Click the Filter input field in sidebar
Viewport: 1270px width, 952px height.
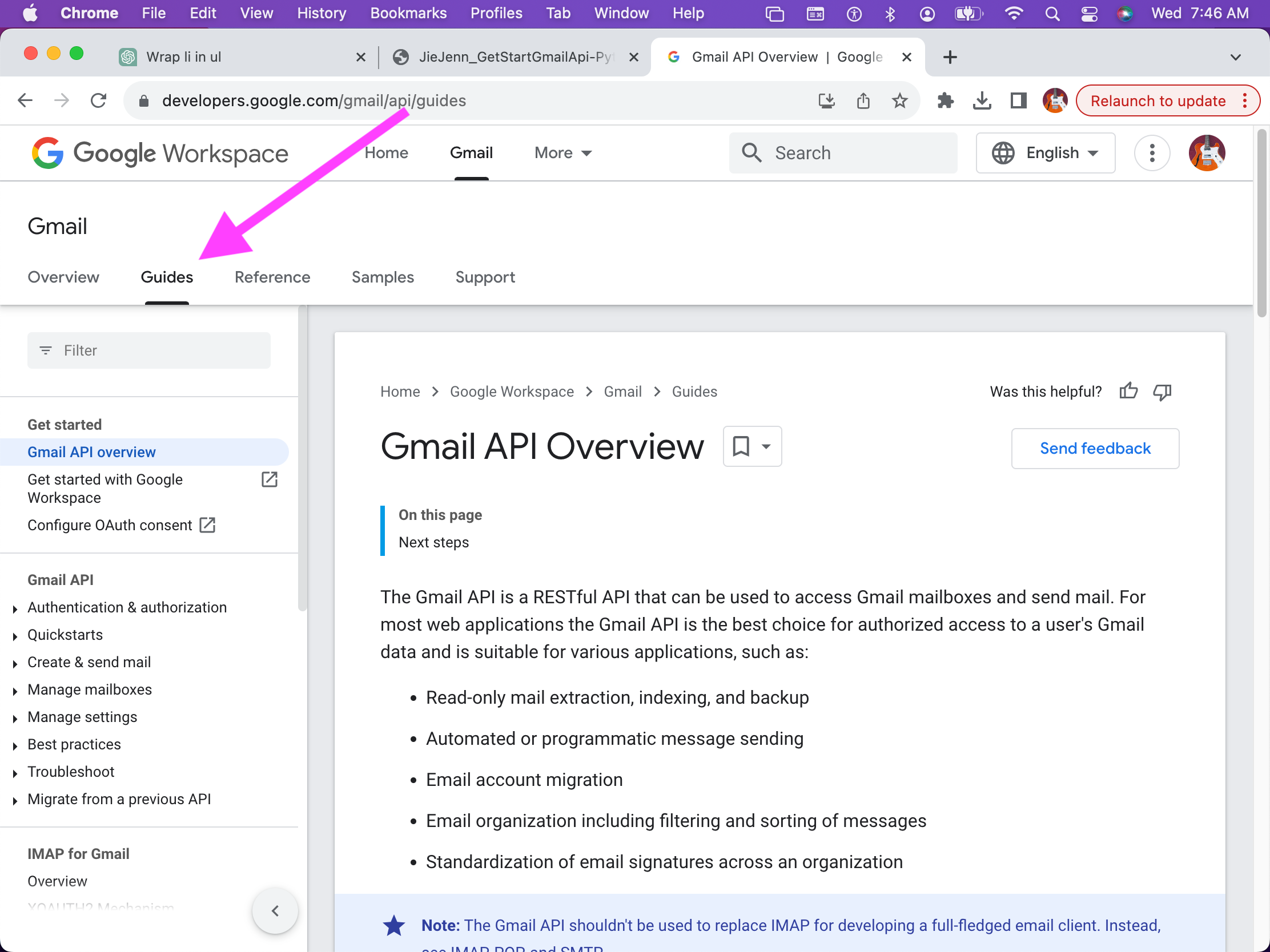(x=148, y=350)
